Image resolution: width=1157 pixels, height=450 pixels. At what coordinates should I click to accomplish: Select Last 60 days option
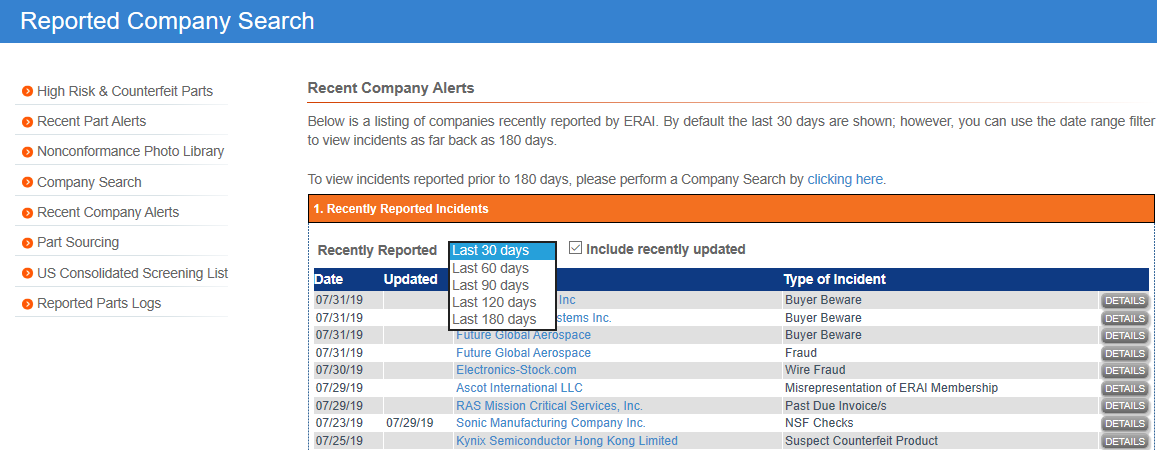(490, 268)
